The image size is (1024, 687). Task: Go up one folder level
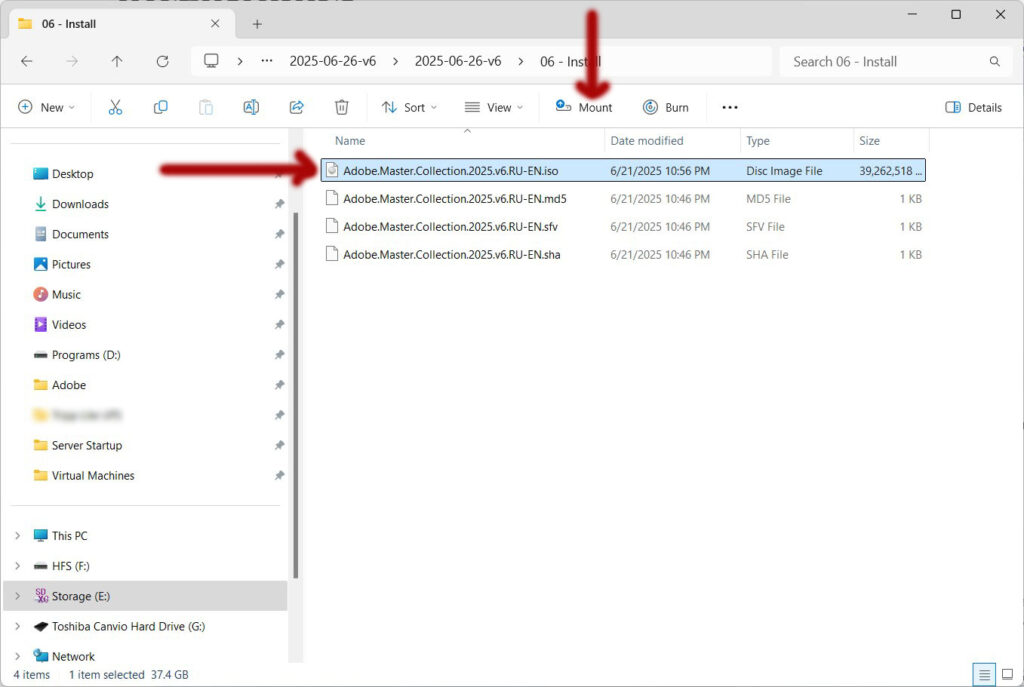[x=117, y=61]
